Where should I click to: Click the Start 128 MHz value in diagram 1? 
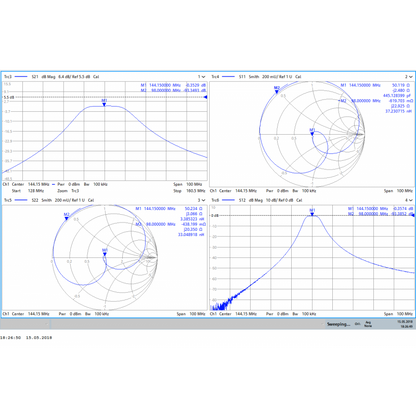(28, 191)
